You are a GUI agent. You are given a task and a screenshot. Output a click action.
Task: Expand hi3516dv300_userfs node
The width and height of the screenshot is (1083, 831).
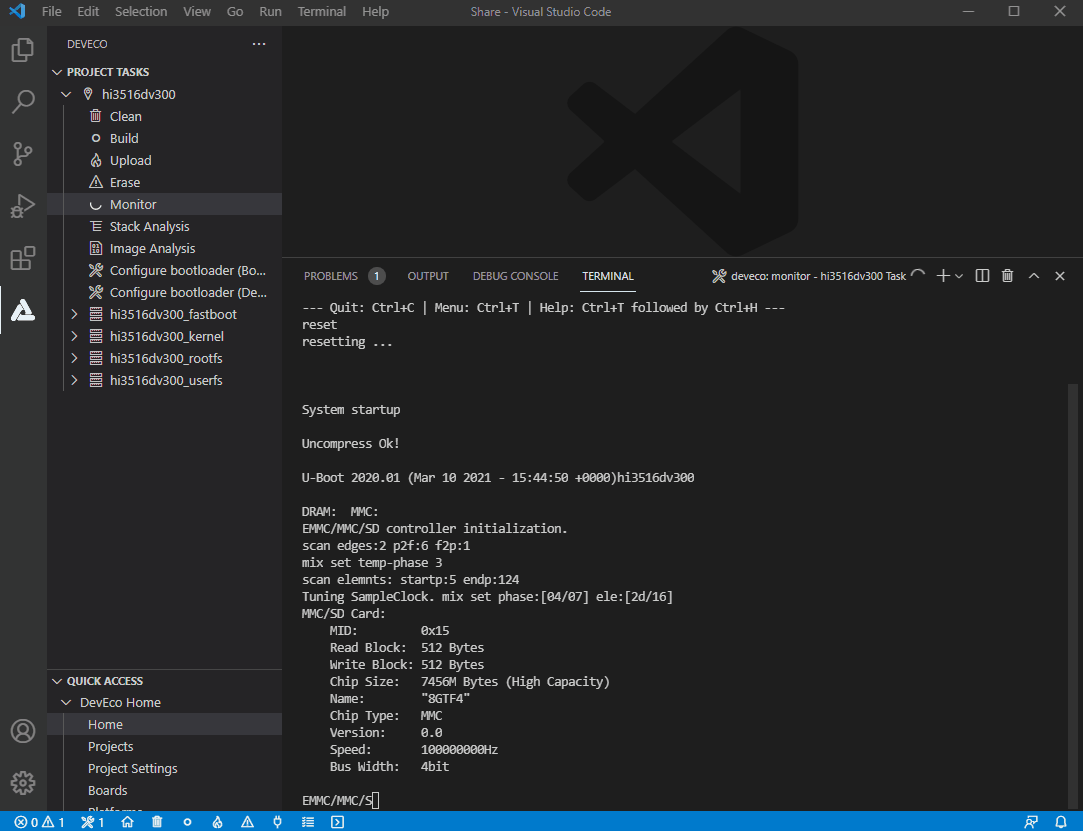(75, 381)
